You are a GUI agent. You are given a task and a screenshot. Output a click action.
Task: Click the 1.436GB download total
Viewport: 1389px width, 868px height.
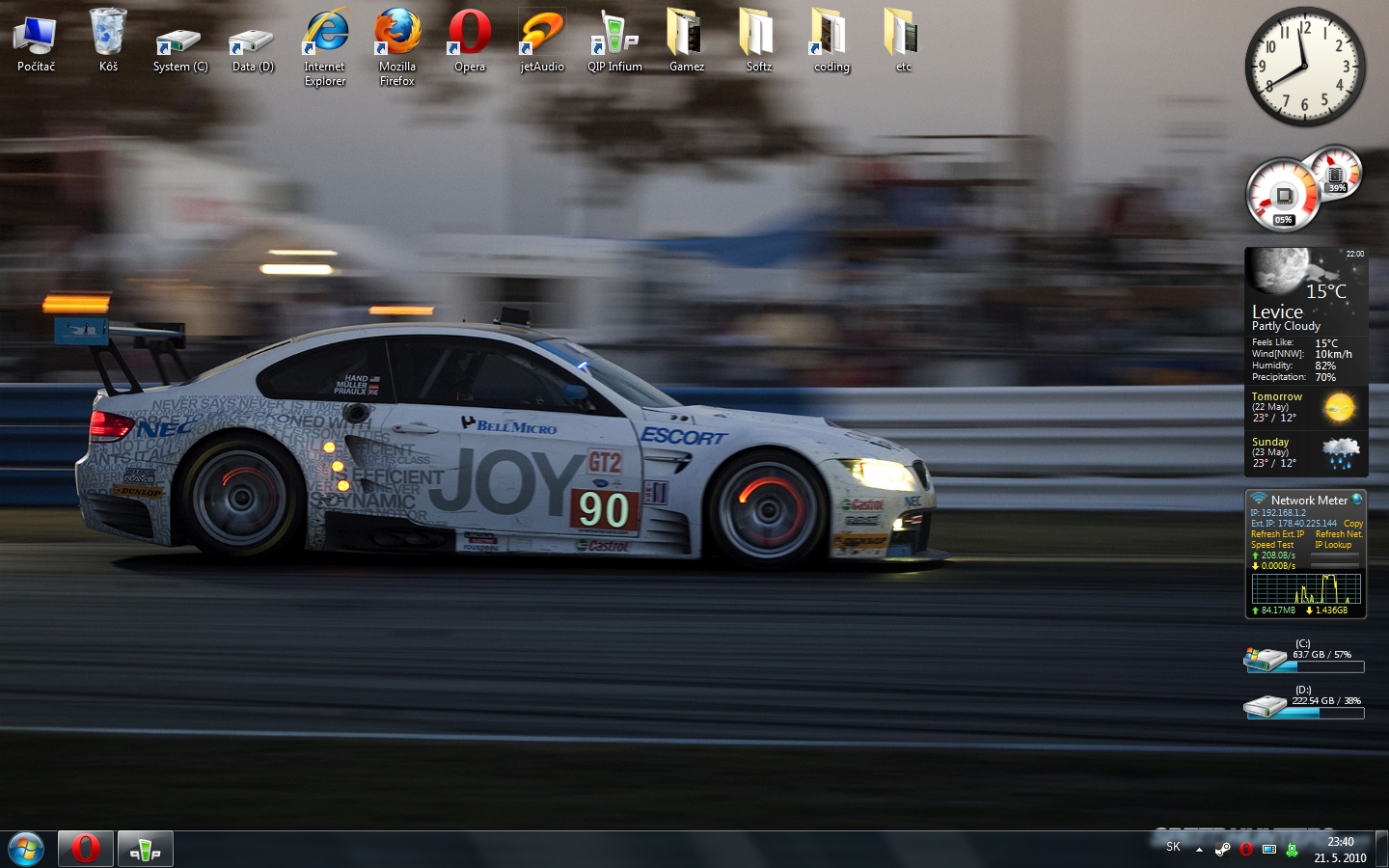1332,610
